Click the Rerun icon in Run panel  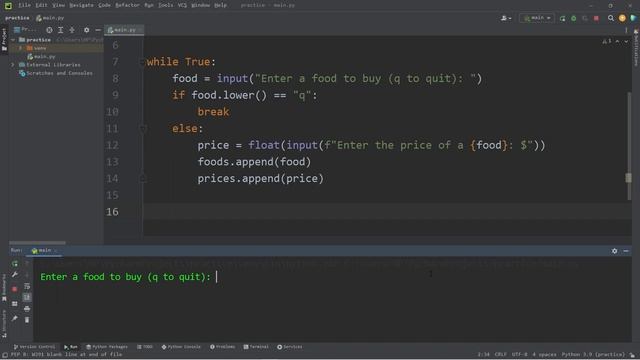[15, 263]
